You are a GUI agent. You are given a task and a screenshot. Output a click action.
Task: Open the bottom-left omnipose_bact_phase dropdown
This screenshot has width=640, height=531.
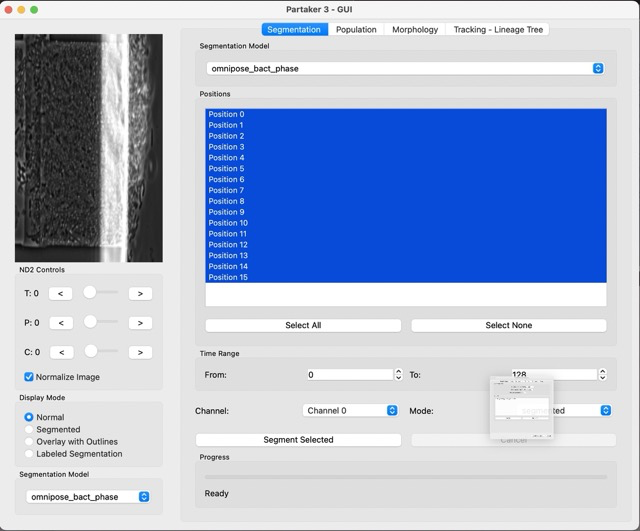point(89,496)
